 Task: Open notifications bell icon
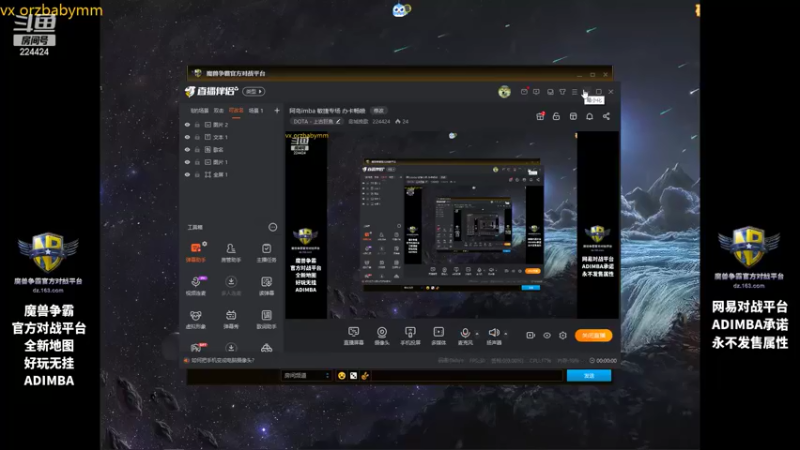[589, 116]
